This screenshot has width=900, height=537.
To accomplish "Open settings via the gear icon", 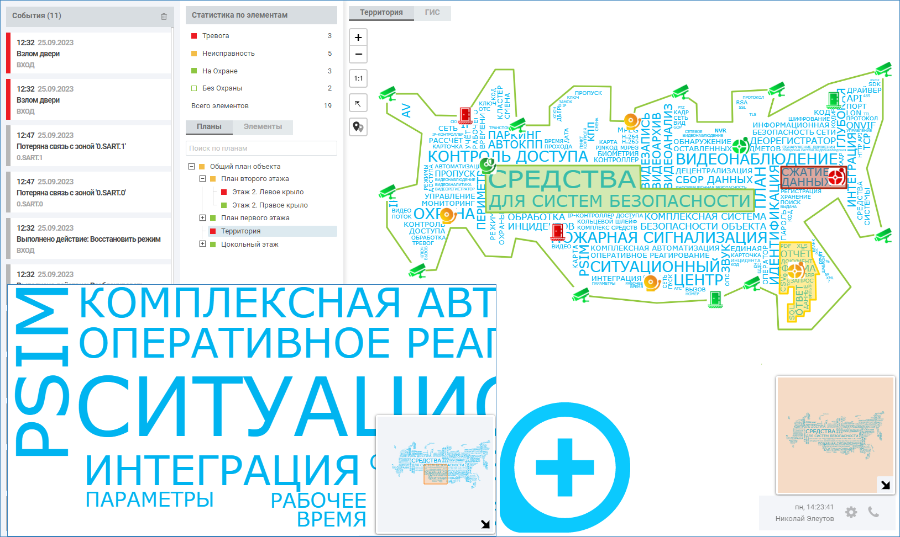I will (x=851, y=512).
